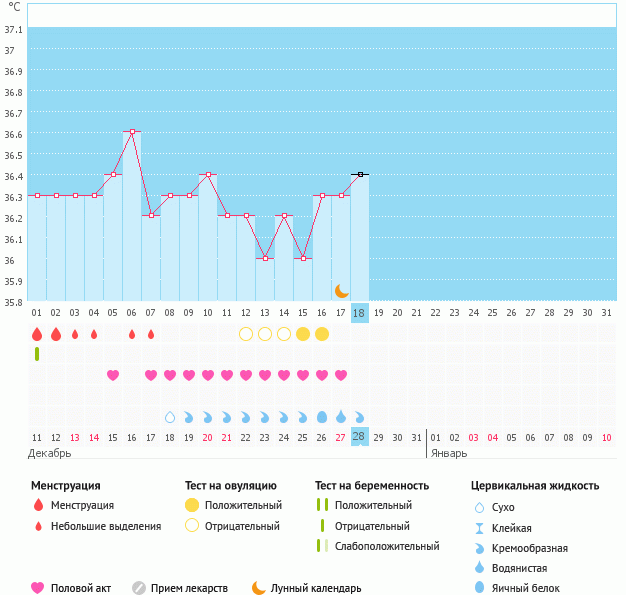The width and height of the screenshot is (626, 595).
Task: Click the 'Прием лекарств' legend label
Action: (x=189, y=588)
